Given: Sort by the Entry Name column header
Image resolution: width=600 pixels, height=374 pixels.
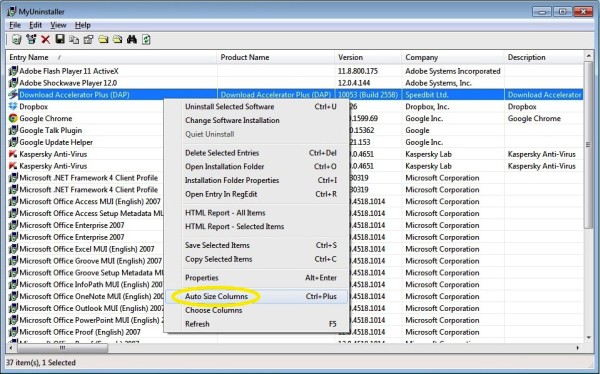Looking at the screenshot, I should tap(112, 57).
